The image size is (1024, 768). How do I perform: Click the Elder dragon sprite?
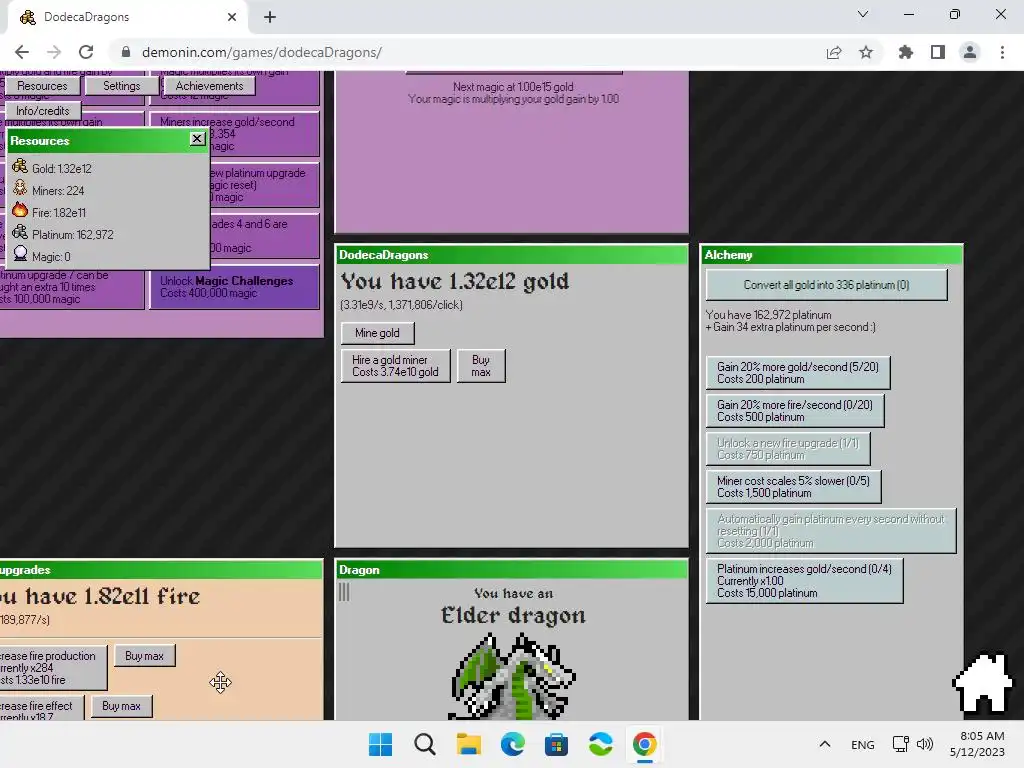tap(512, 677)
